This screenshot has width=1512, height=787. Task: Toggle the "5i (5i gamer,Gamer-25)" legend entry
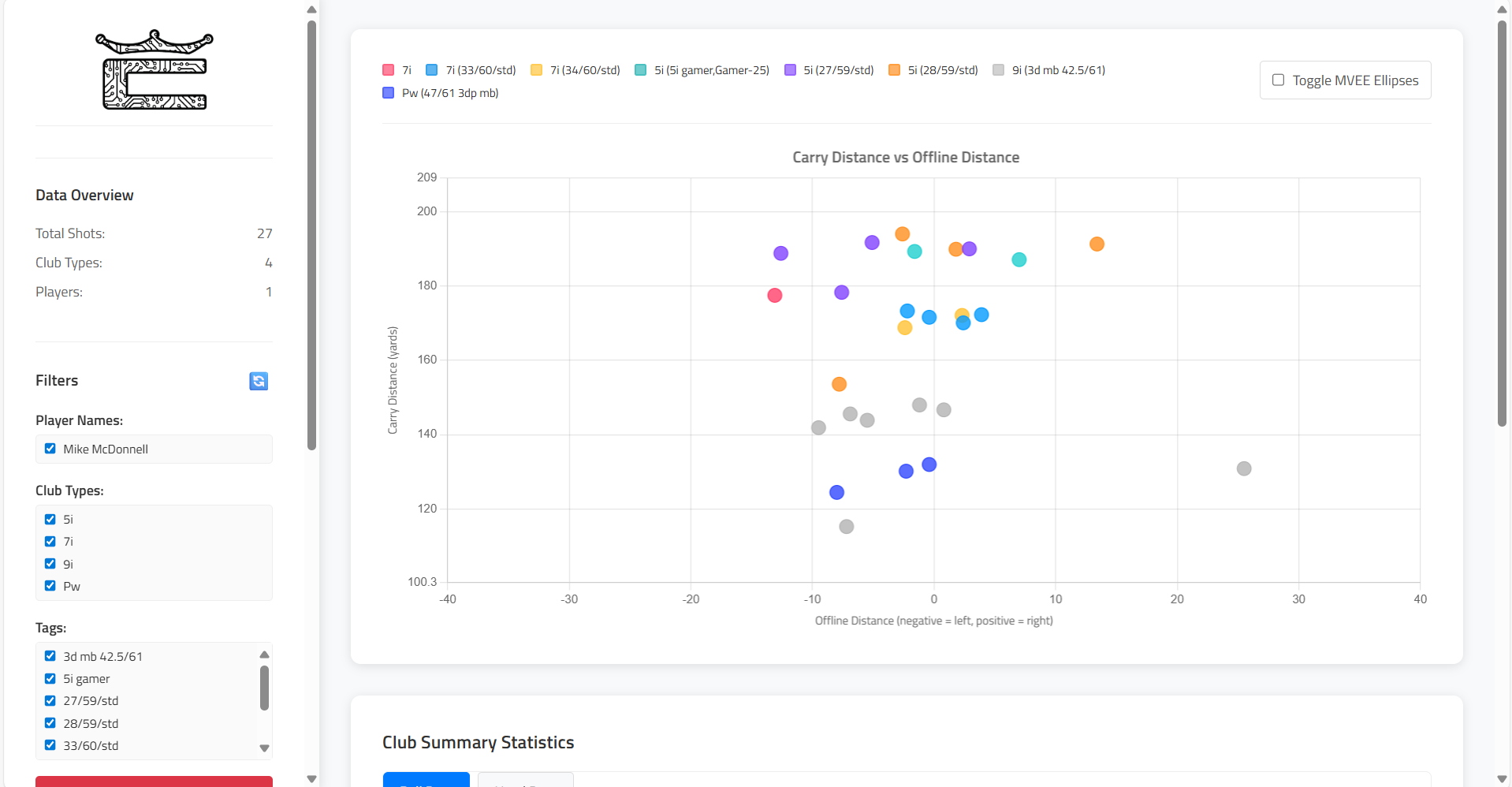click(700, 69)
